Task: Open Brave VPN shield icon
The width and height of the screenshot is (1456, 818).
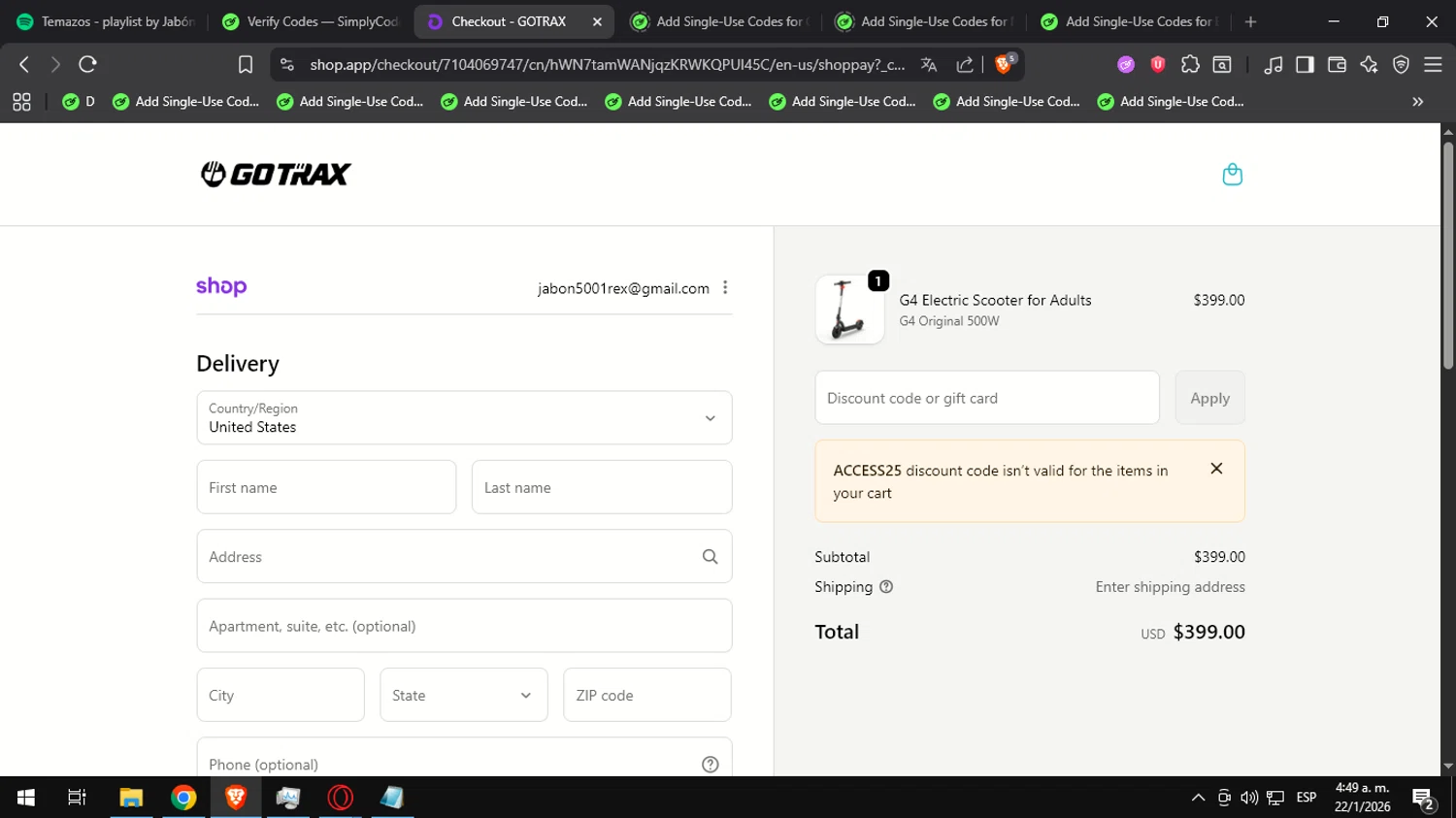Action: (x=1401, y=64)
